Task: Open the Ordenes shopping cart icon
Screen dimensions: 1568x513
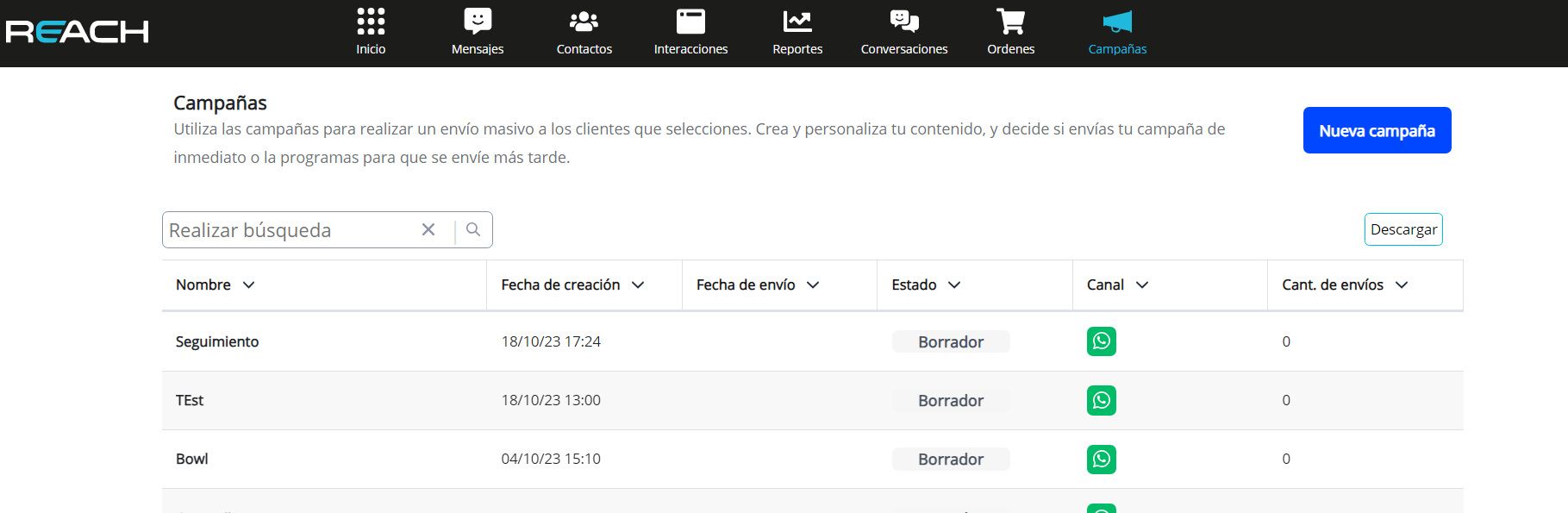Action: click(1010, 21)
